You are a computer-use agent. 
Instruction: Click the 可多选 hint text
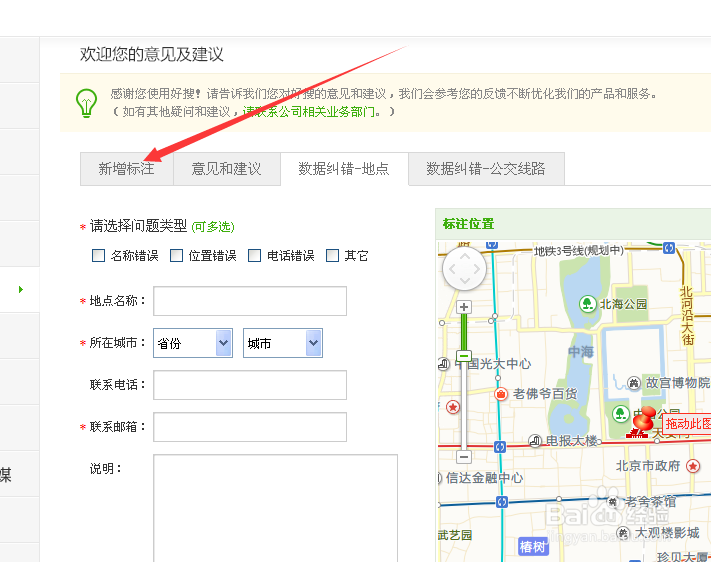(x=213, y=226)
